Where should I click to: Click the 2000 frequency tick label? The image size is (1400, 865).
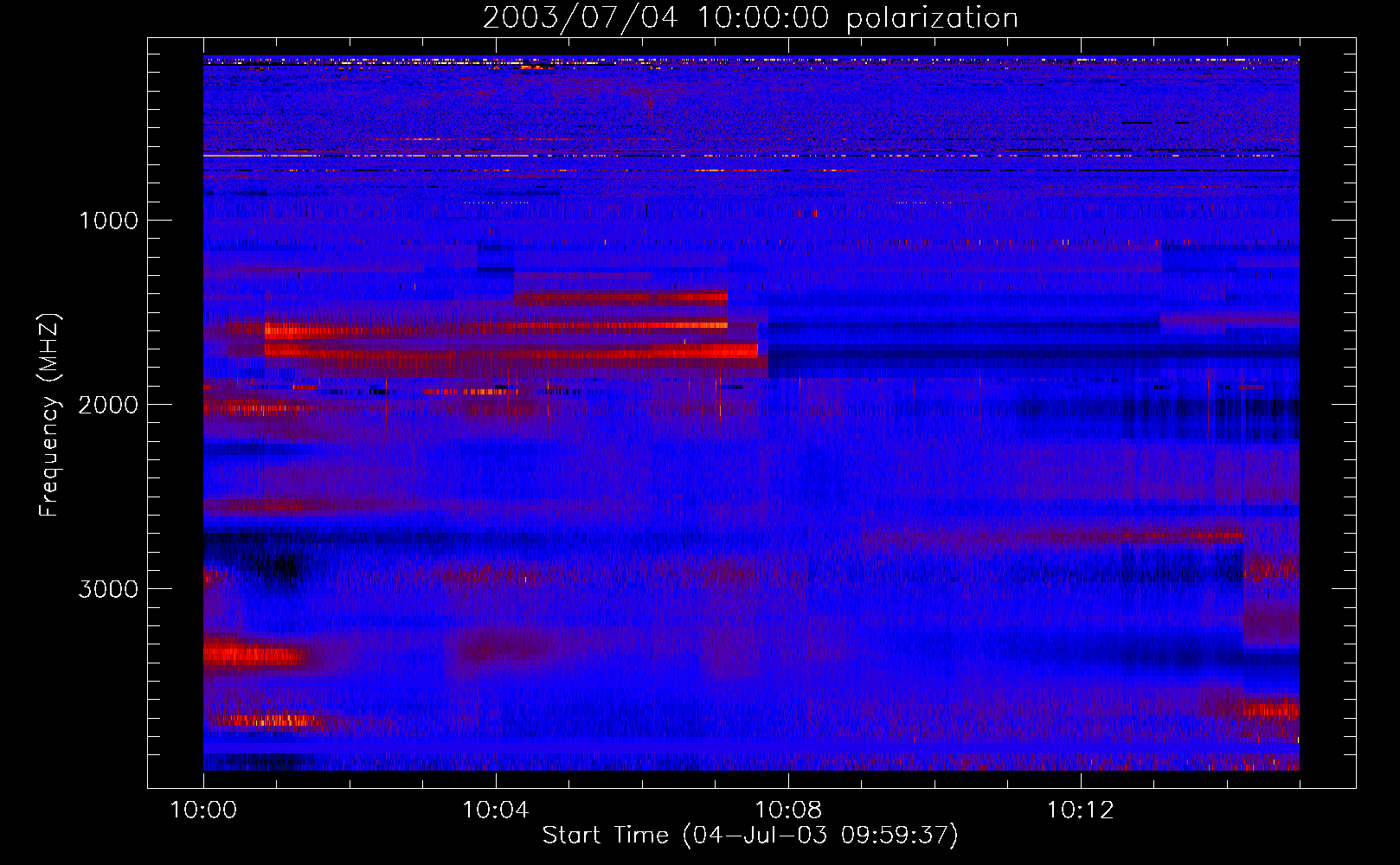pyautogui.click(x=108, y=405)
